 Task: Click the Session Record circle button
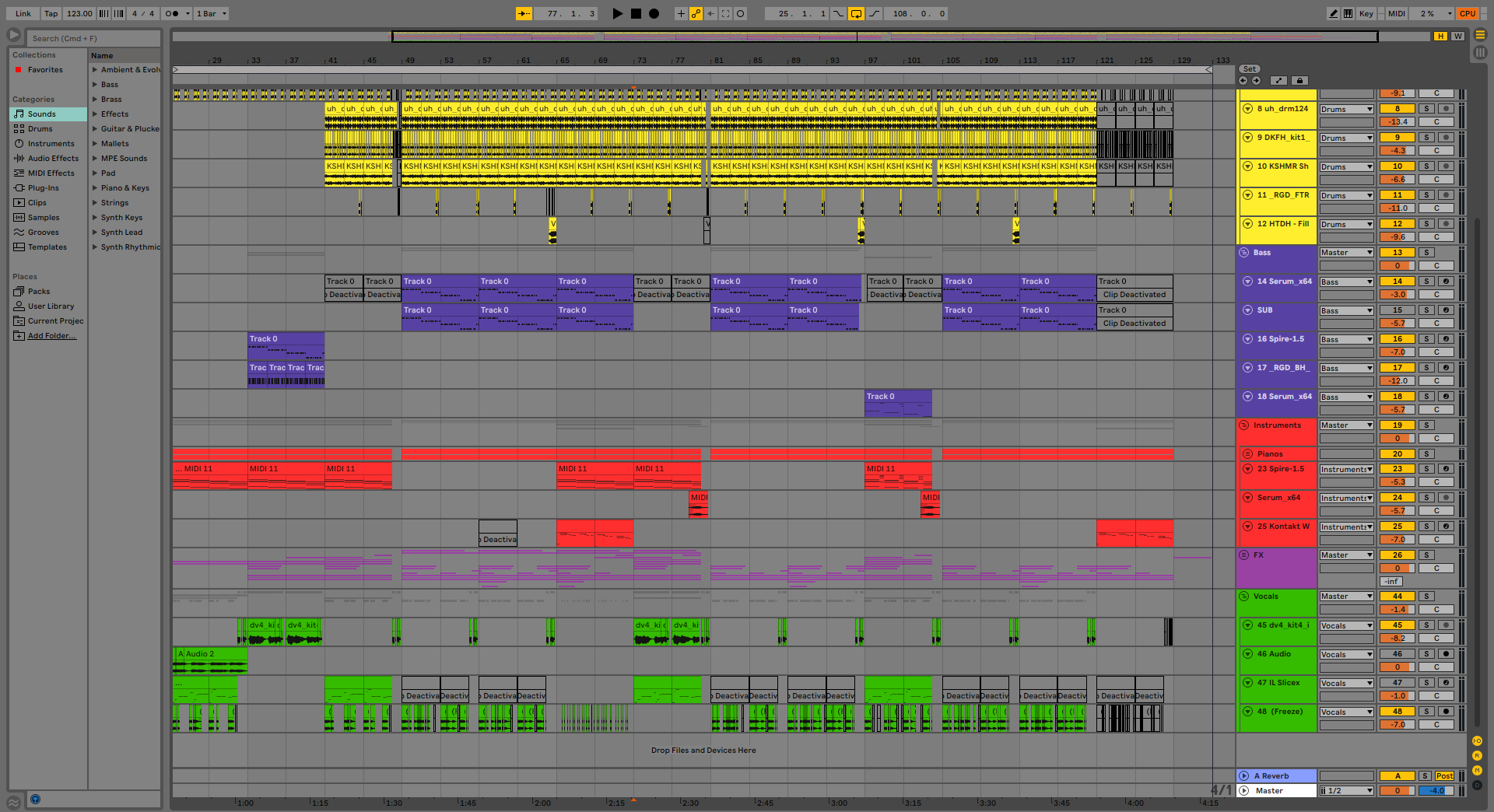click(740, 13)
